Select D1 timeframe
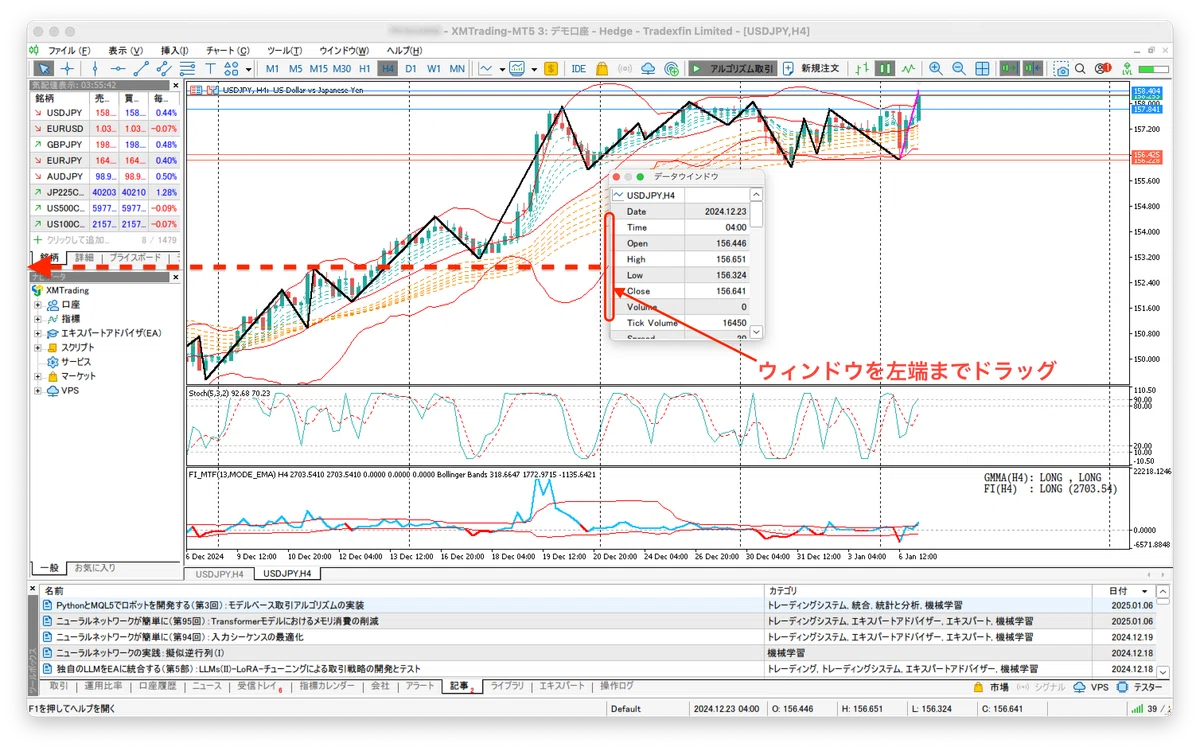 (x=410, y=68)
